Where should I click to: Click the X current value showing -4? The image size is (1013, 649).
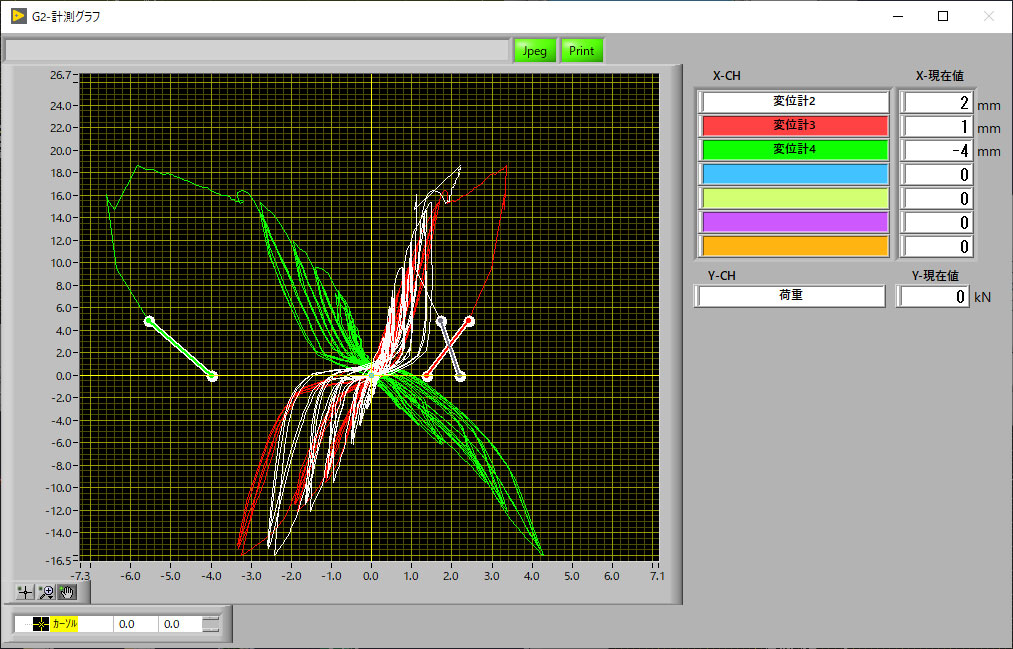[937, 150]
